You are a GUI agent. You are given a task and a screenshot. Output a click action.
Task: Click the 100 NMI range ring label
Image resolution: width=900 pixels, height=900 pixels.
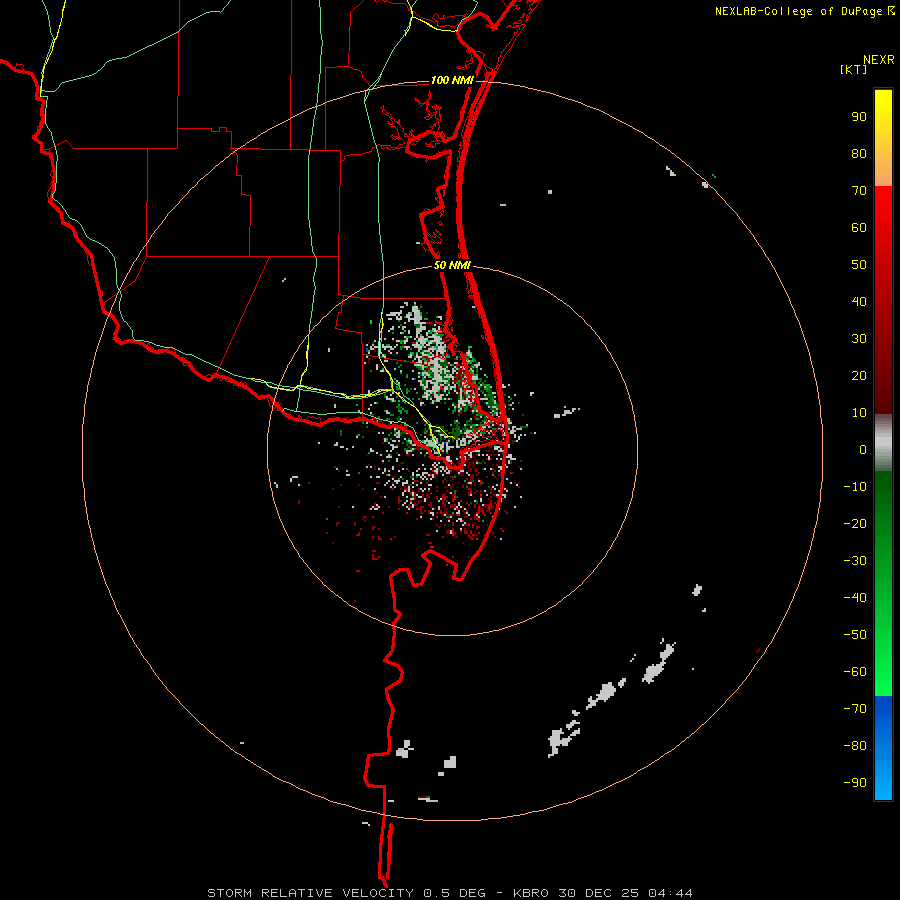click(x=452, y=80)
